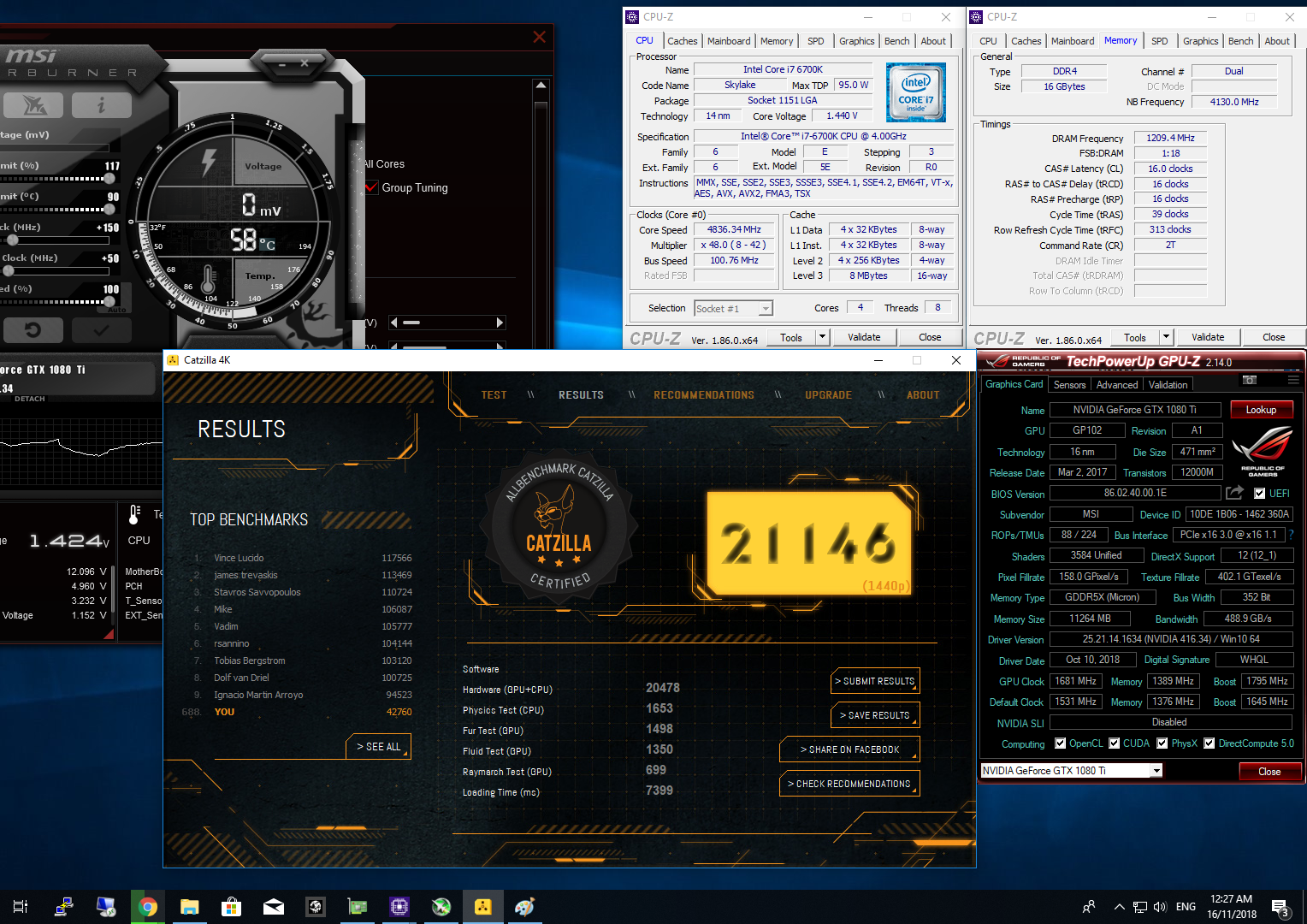The width and height of the screenshot is (1307, 924).
Task: Open the Action Center notifications icon
Action: point(1280,907)
